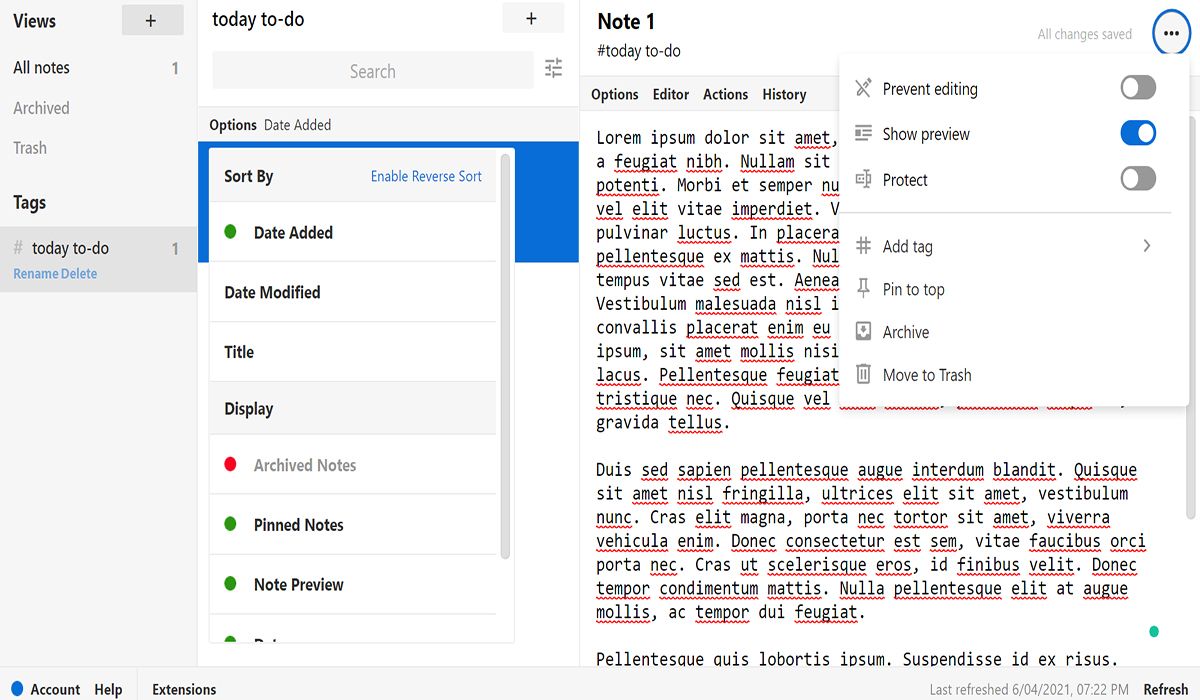Open the Actions menu above the note
The image size is (1200, 700).
(x=725, y=94)
